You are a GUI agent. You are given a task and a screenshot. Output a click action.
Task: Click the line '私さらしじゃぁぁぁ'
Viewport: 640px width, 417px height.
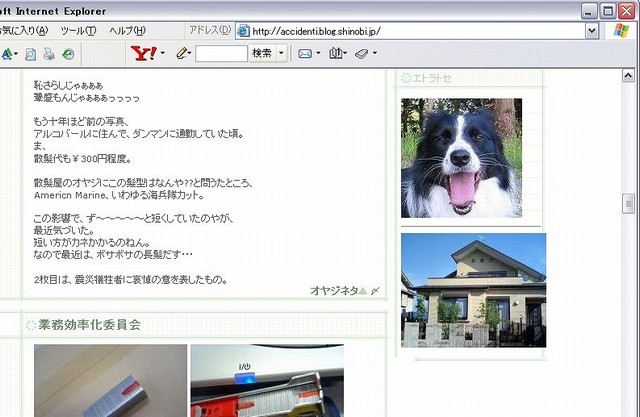click(68, 86)
